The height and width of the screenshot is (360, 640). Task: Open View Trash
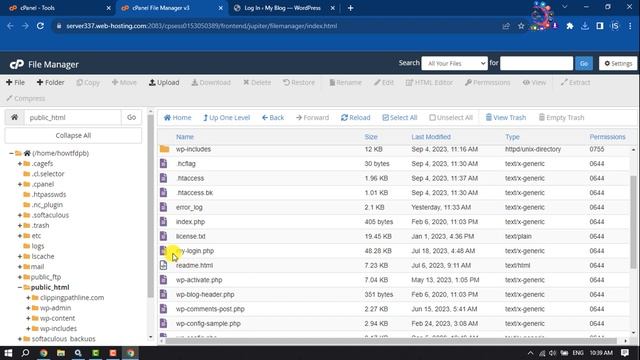[505, 118]
